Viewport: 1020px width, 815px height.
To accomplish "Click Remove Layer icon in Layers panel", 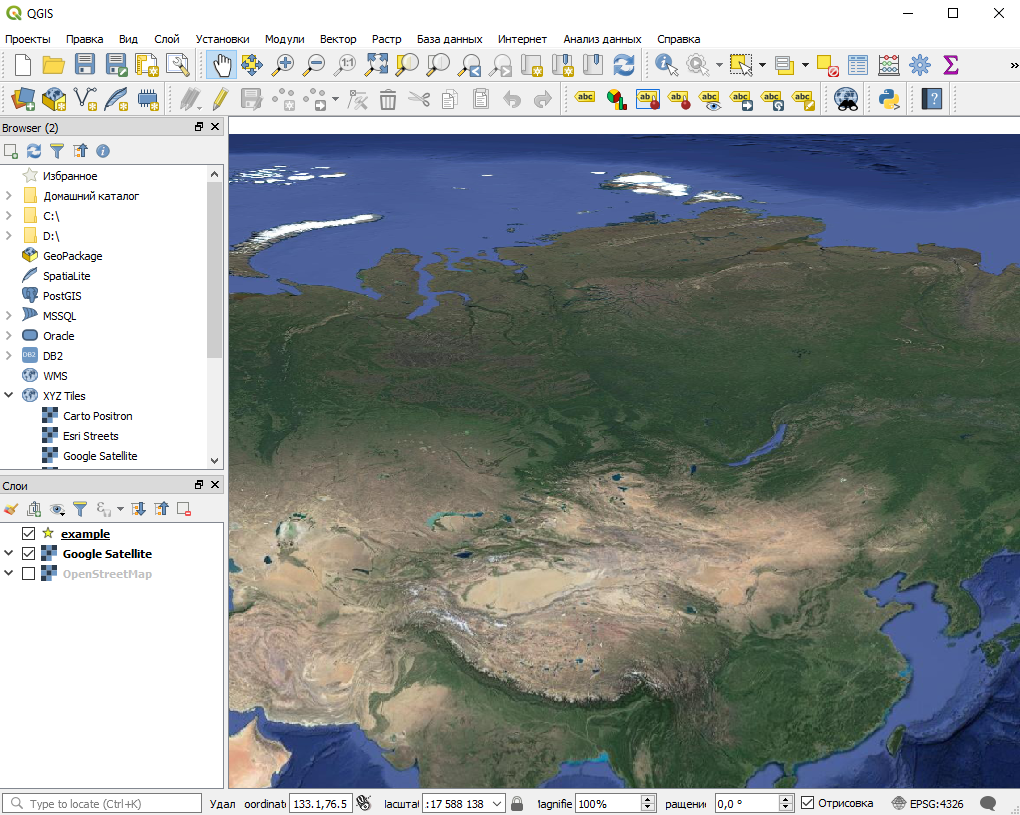I will pos(184,509).
